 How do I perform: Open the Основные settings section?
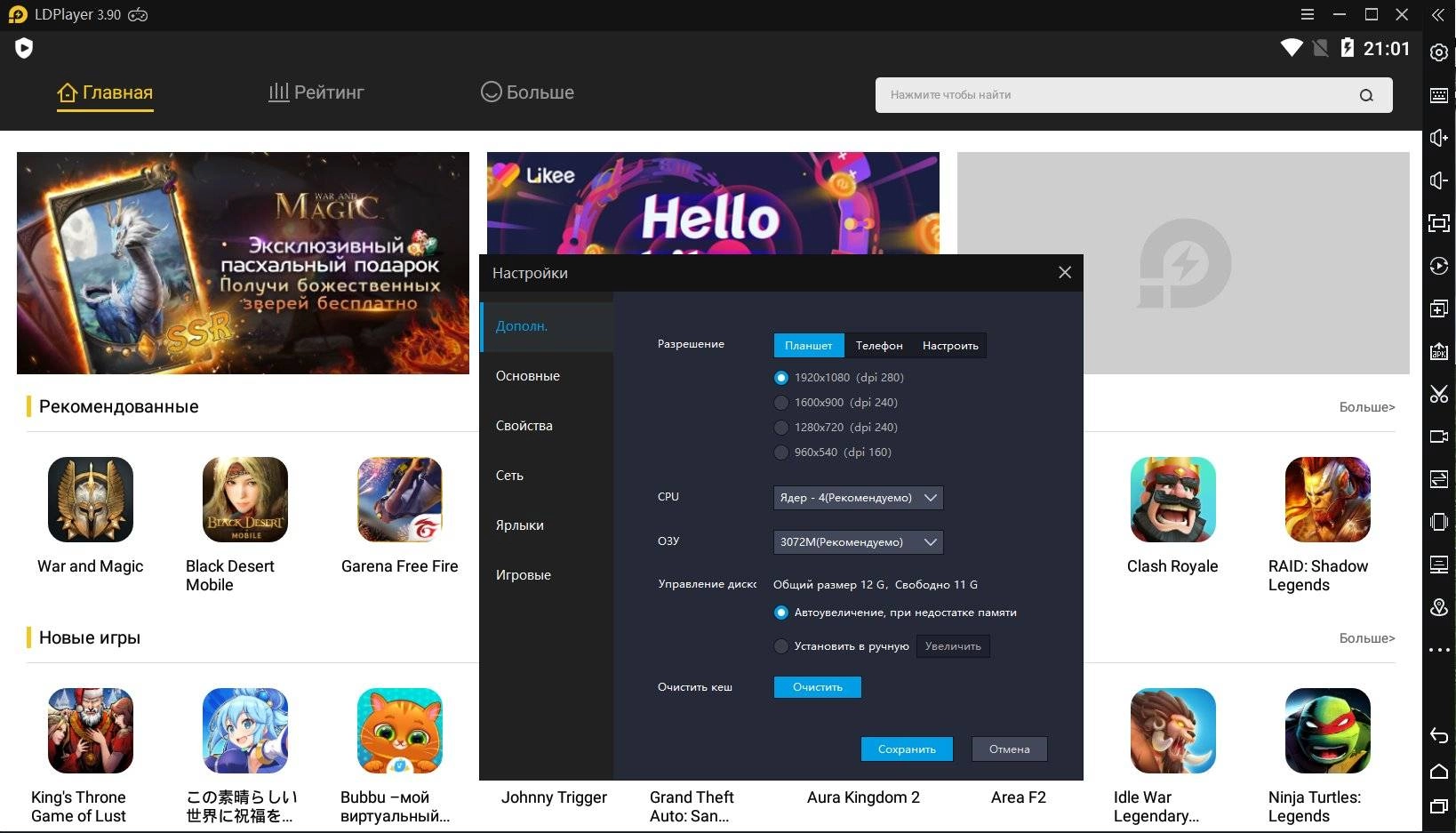coord(547,376)
